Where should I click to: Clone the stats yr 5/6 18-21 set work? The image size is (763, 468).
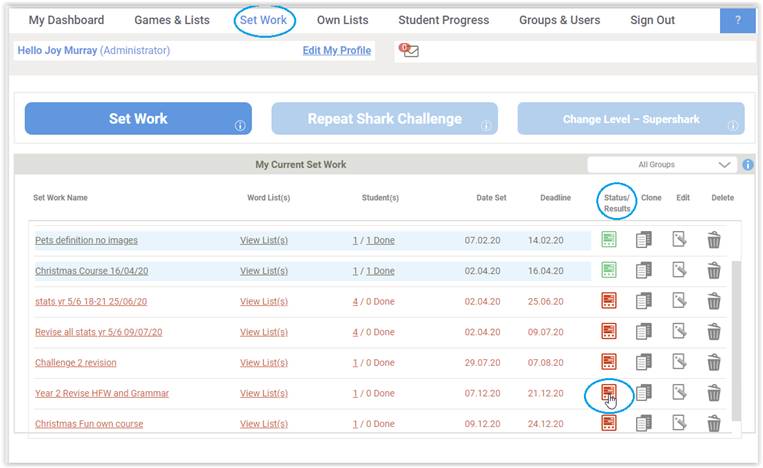coord(644,301)
